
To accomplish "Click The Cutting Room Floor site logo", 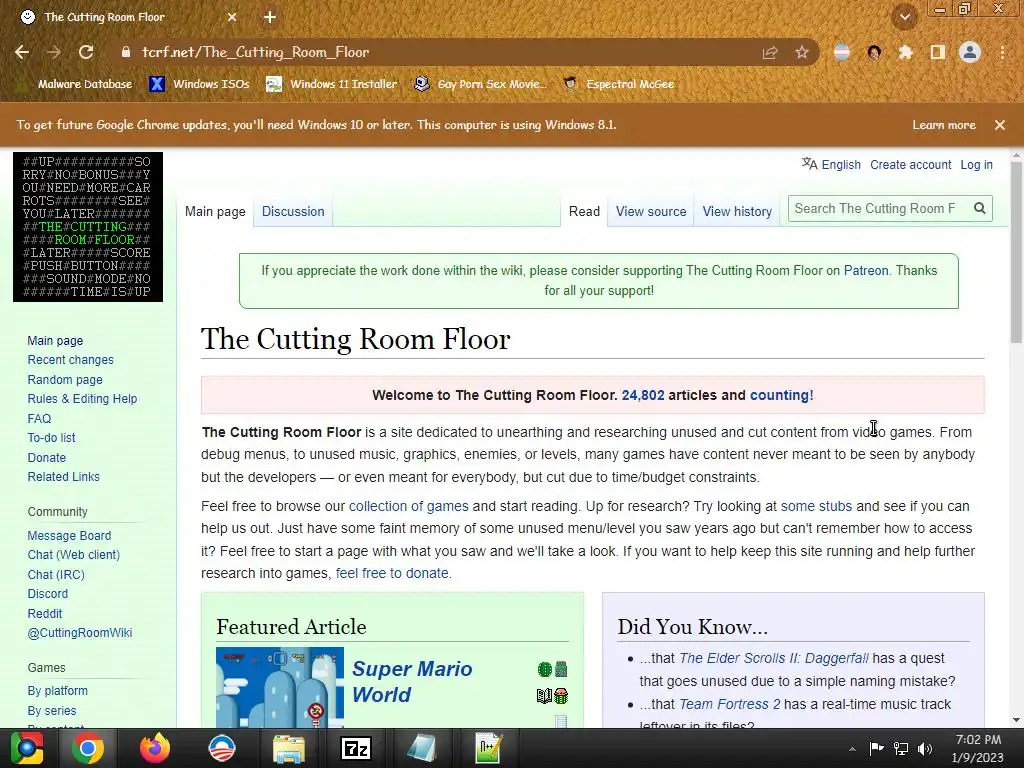I will coord(88,227).
